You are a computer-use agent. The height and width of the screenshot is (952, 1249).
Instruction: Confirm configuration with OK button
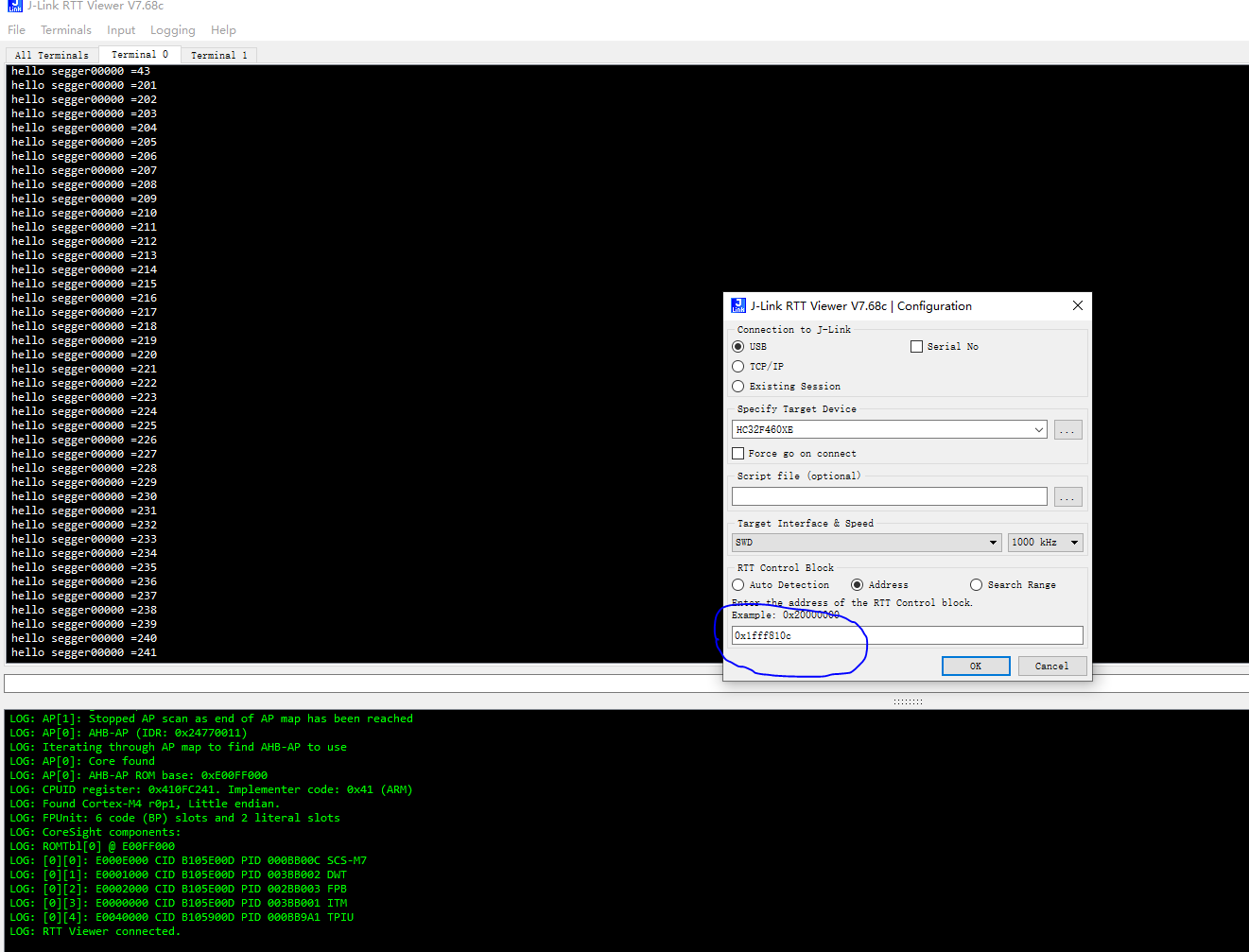click(x=976, y=666)
